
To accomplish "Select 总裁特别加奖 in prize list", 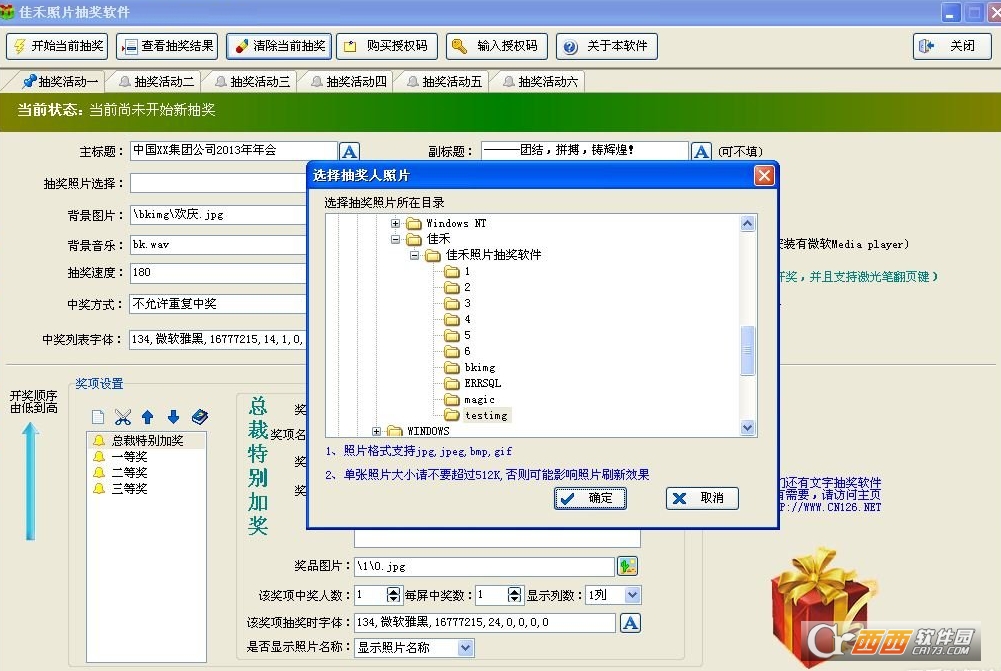I will pyautogui.click(x=146, y=441).
